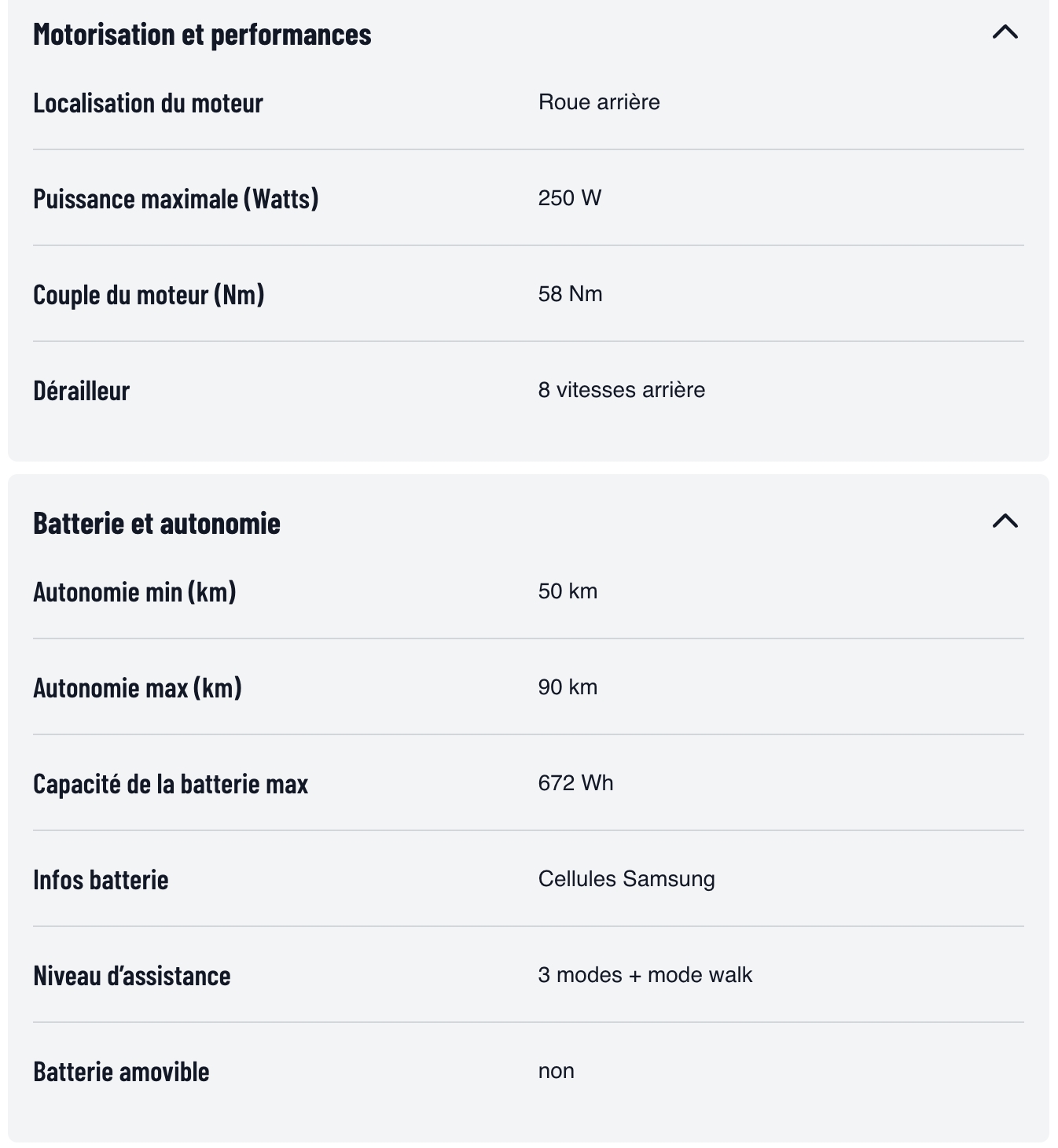Click the 8 vitesses arrière value
Screen dimensions: 1058x1148
pyautogui.click(x=622, y=390)
